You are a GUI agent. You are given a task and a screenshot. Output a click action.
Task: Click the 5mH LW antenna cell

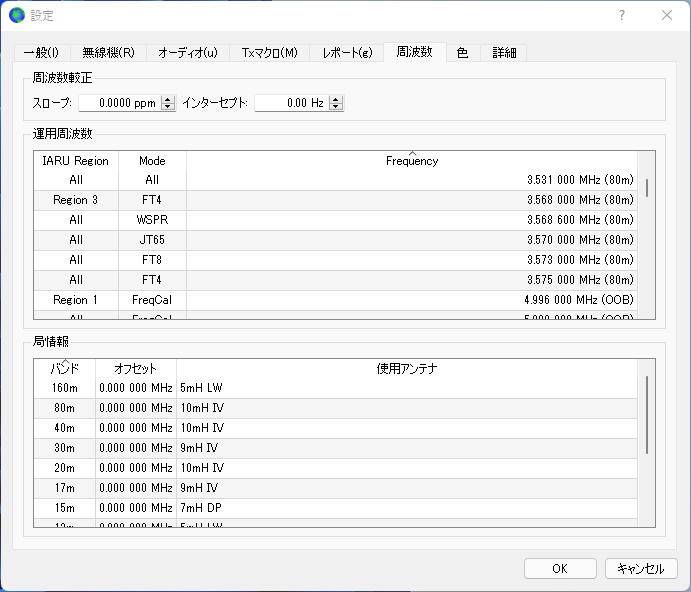tap(407, 388)
